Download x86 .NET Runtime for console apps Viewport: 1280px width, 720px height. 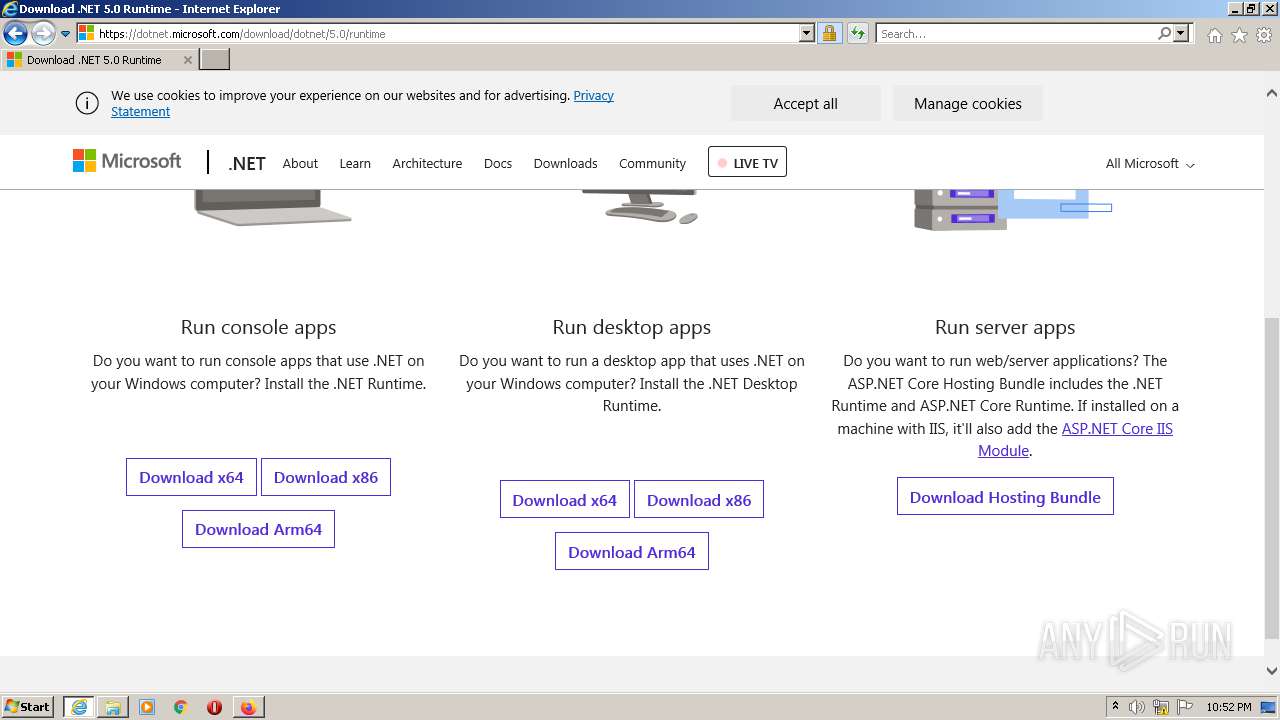coord(326,477)
